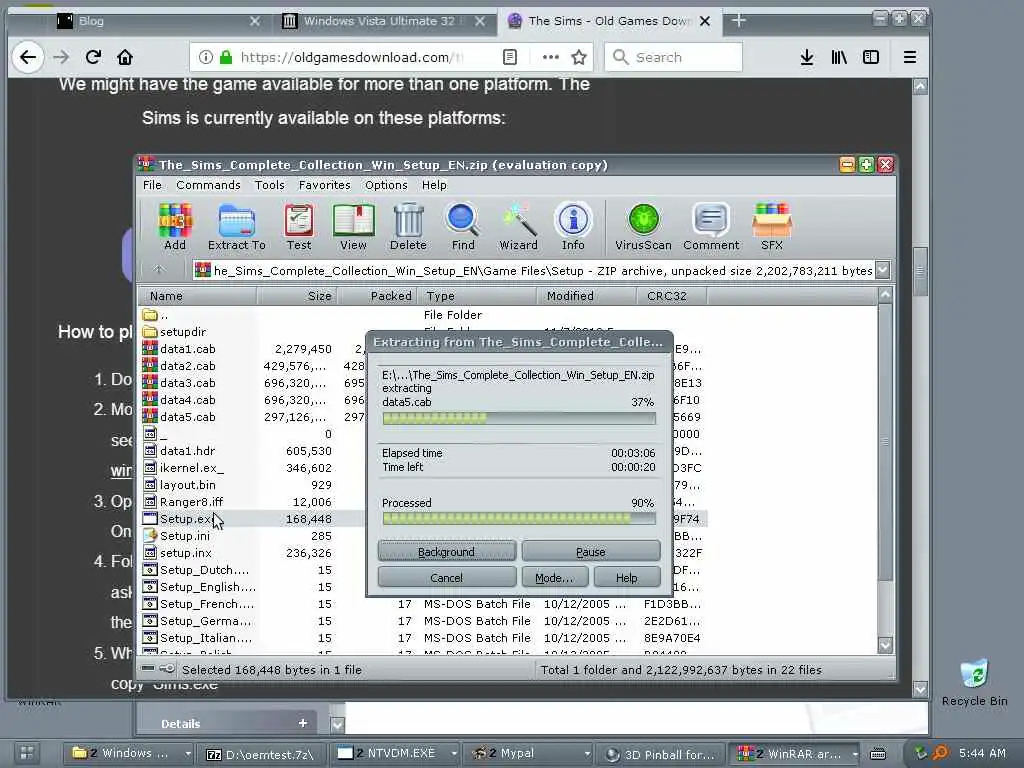Image resolution: width=1024 pixels, height=768 pixels.
Task: Expand the Details panel plus sign
Action: pos(302,723)
